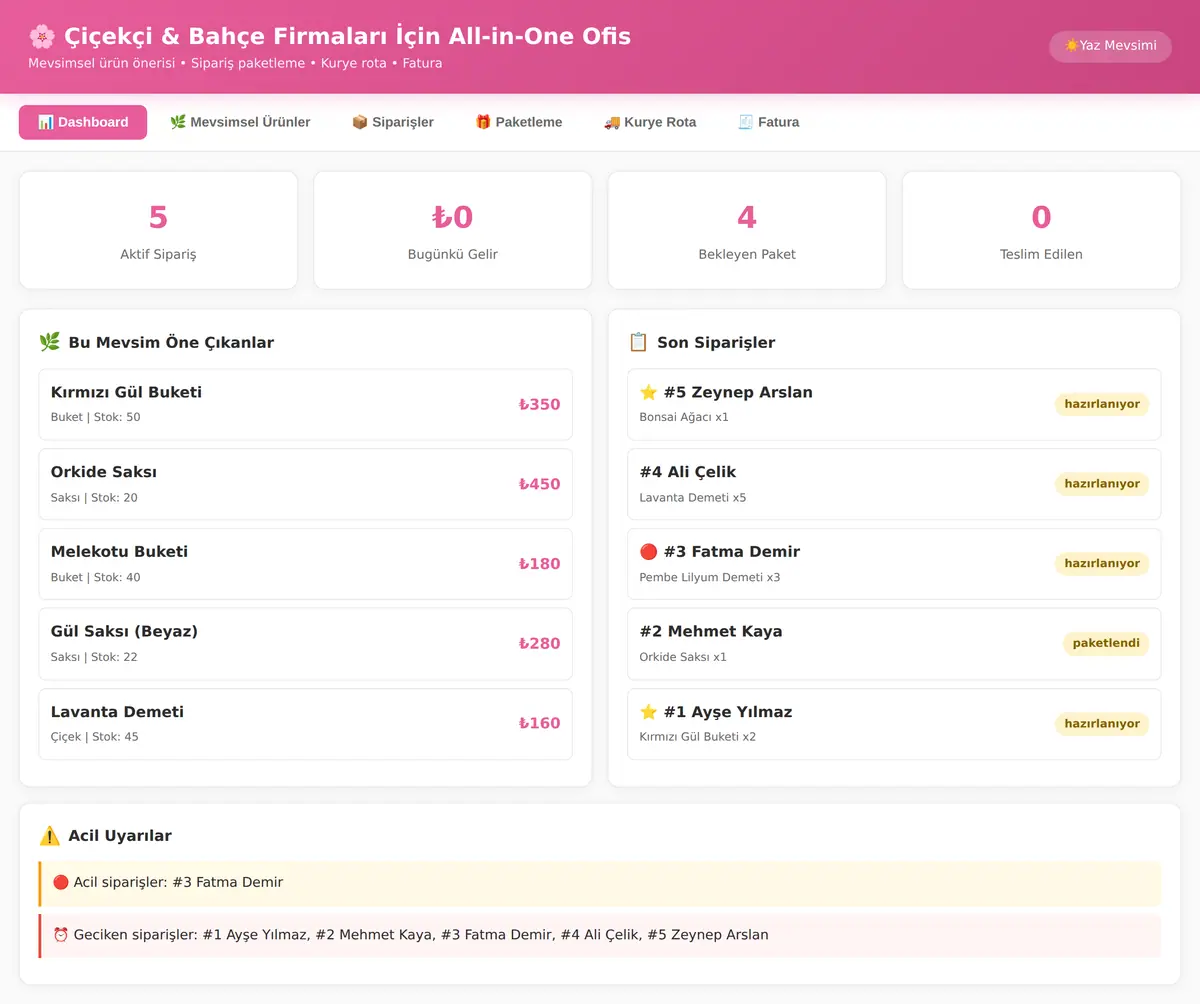
Task: Click the paketlendi status badge
Action: coord(1106,643)
